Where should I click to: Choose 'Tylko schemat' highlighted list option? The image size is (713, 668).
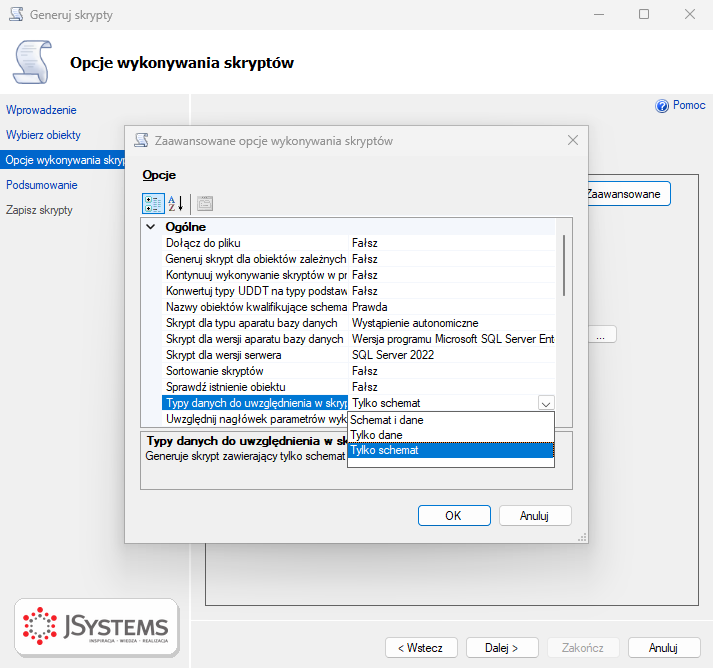pos(451,450)
